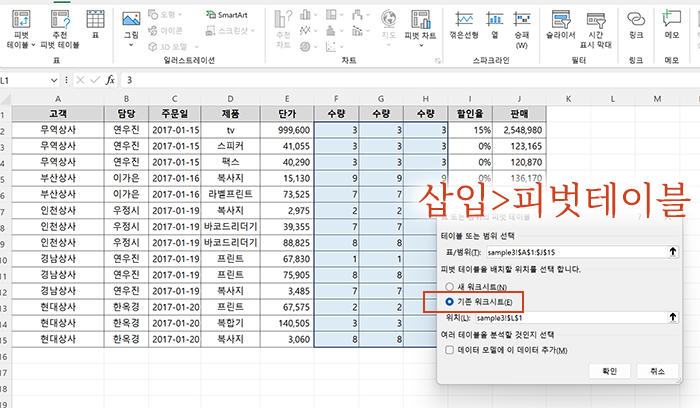Screen dimensions: 700x408
Task: Click the 위치(L) location input field
Action: (571, 317)
